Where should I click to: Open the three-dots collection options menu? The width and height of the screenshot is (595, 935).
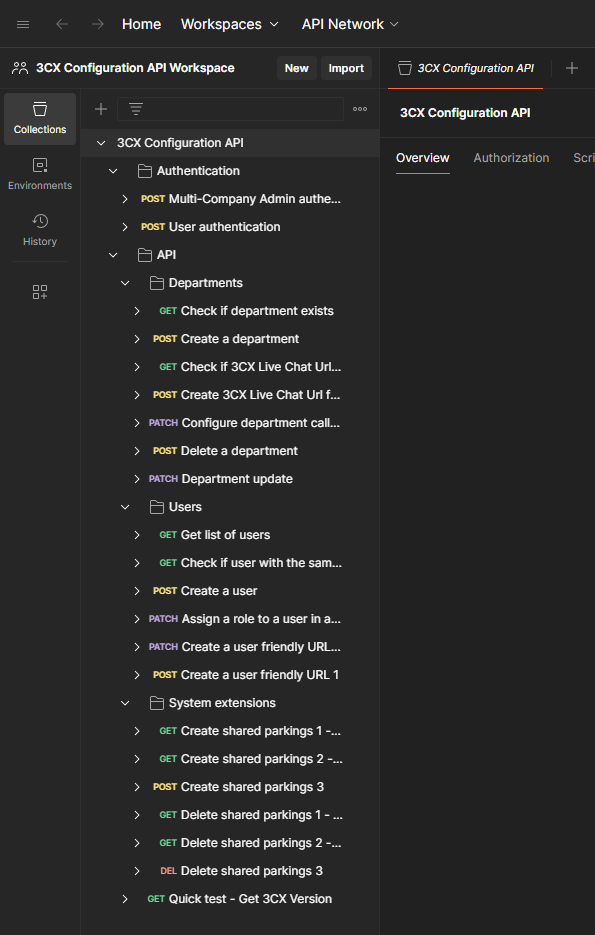click(x=360, y=109)
